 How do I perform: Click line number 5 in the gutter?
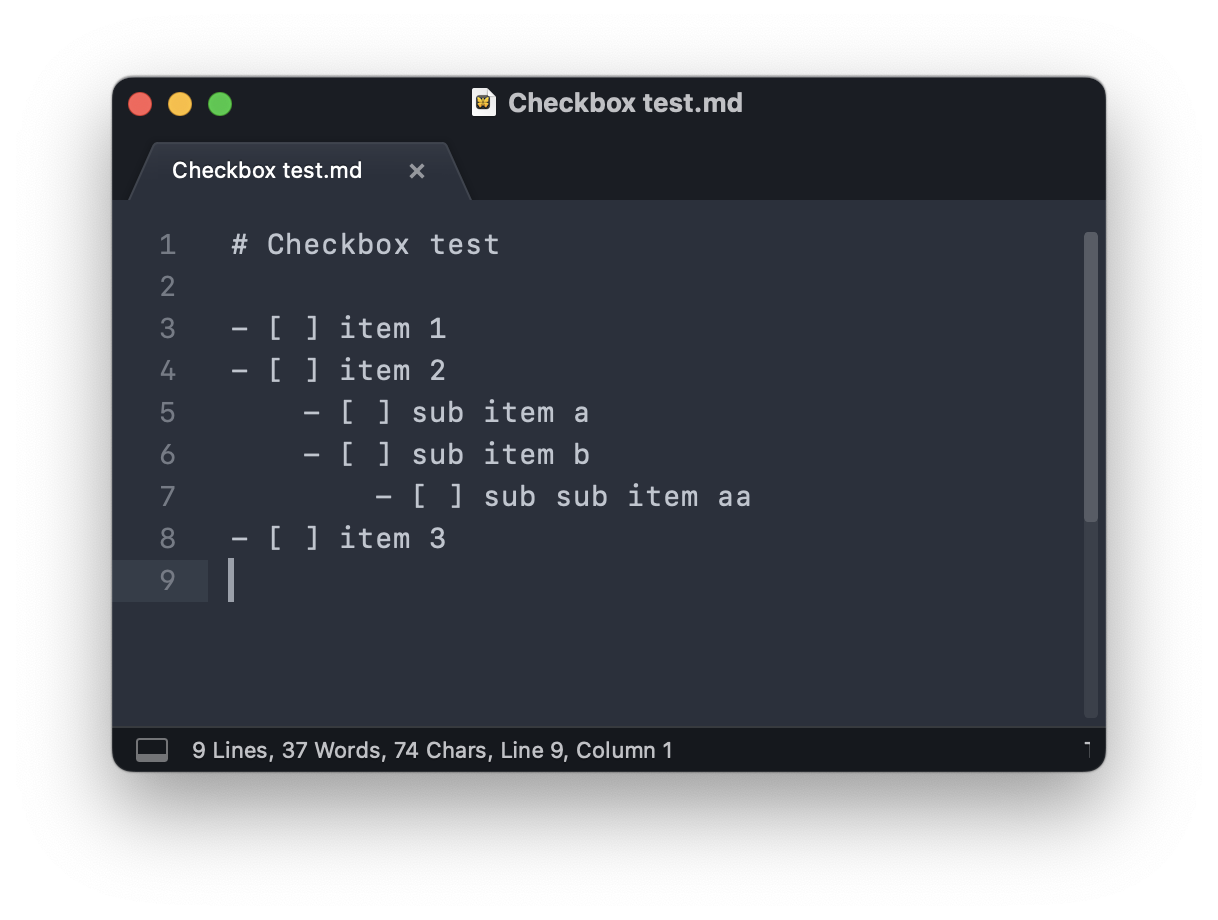[167, 413]
